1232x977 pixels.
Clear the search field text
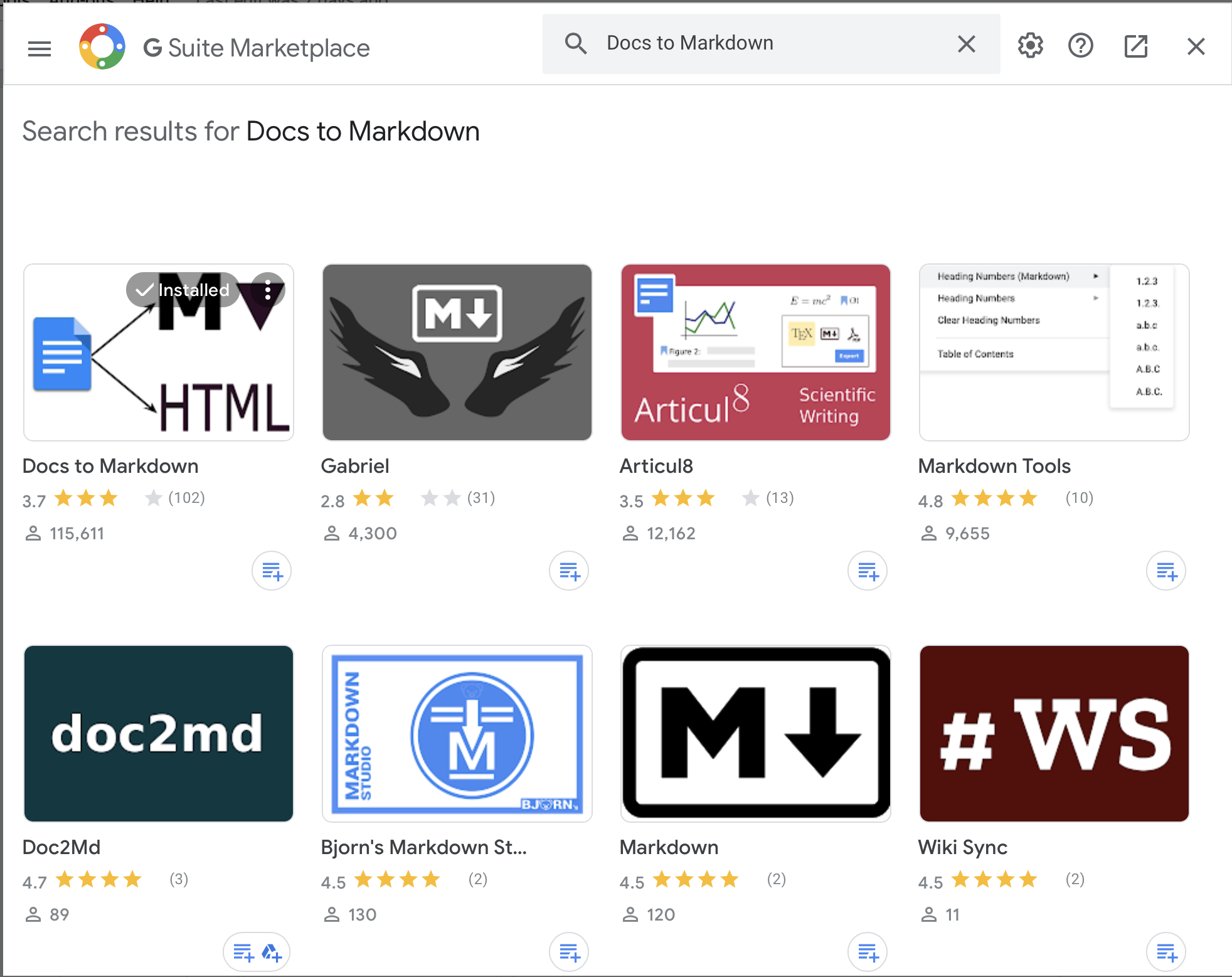(967, 44)
